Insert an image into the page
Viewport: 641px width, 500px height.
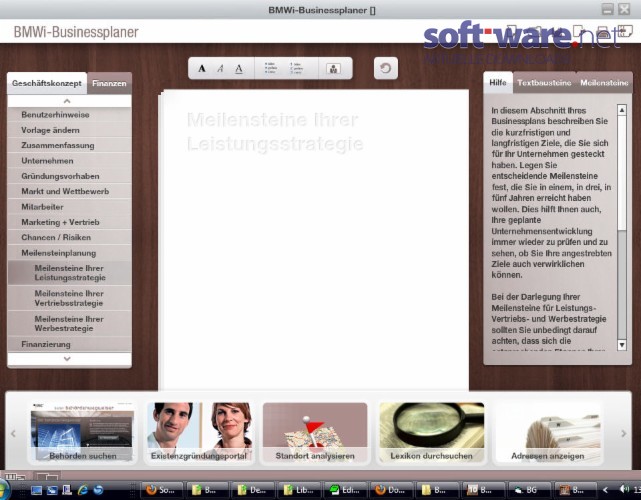click(x=334, y=69)
